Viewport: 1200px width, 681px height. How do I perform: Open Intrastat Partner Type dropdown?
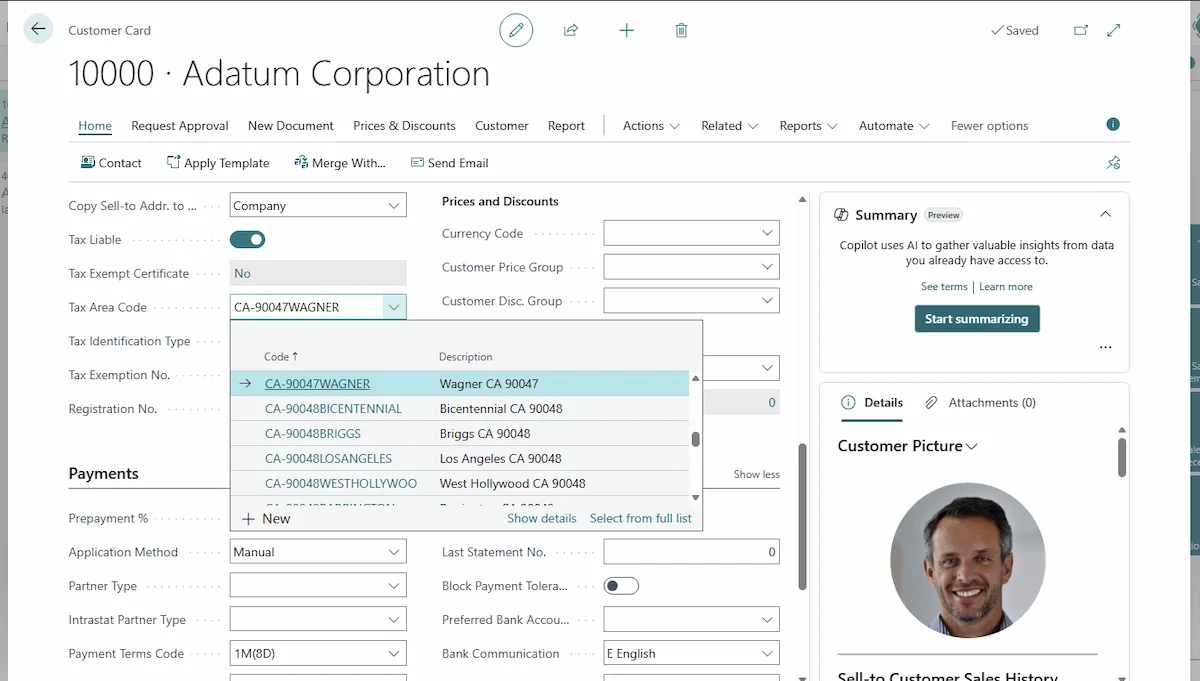click(394, 619)
